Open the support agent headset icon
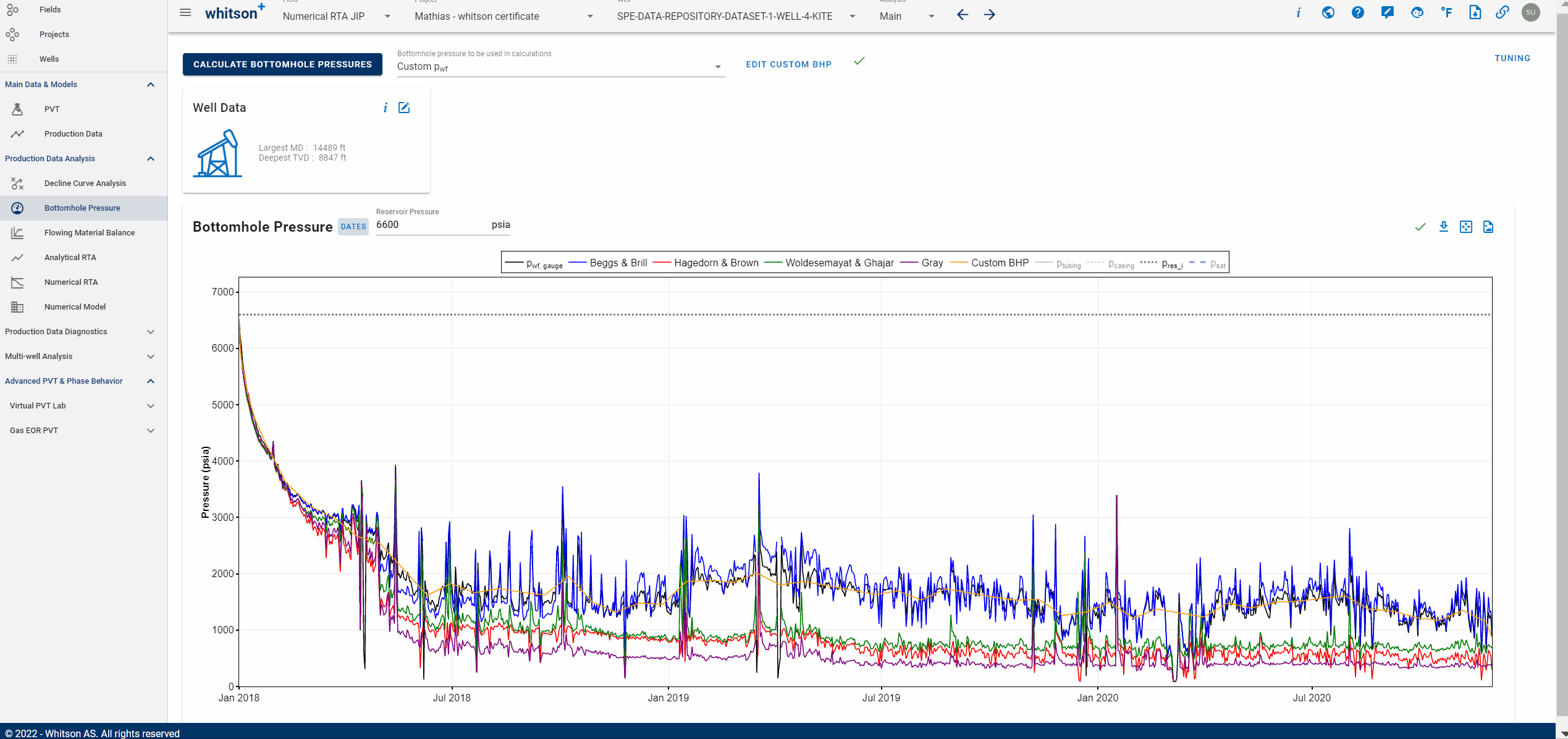Viewport: 1568px width, 739px height. pos(1417,13)
